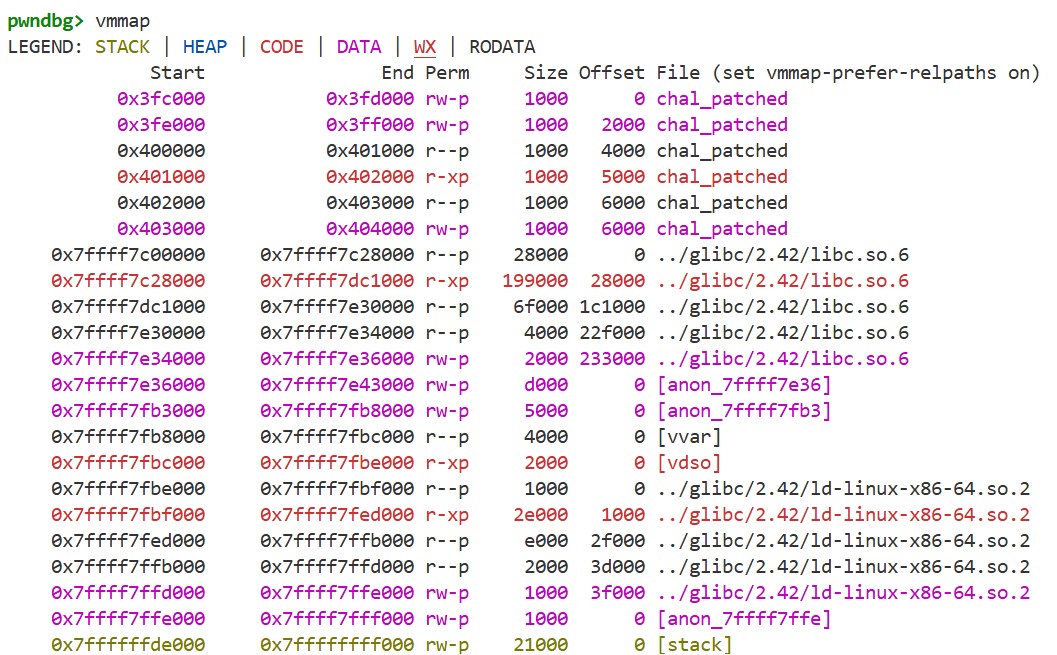Click size value 21000
The width and height of the screenshot is (1057, 655).
point(541,645)
